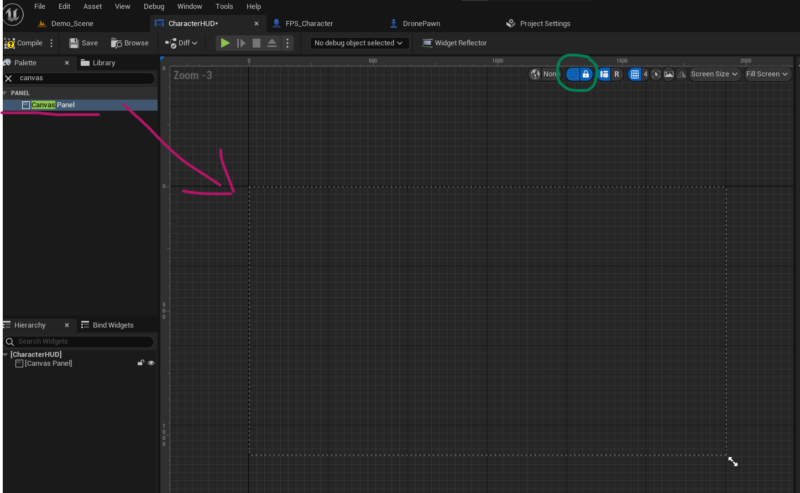This screenshot has height=493, width=800.
Task: Click the preview background image icon
Action: point(669,75)
